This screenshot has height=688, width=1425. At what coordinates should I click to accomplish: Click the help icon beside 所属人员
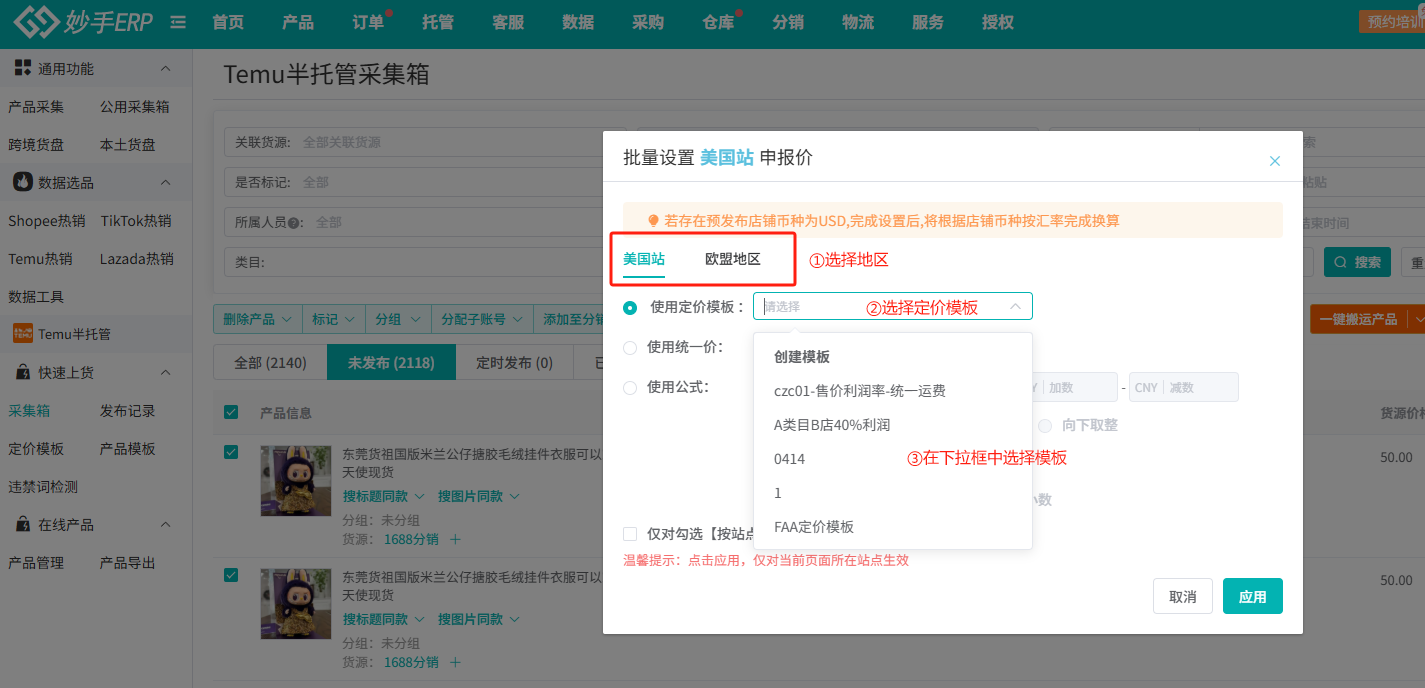(295, 222)
